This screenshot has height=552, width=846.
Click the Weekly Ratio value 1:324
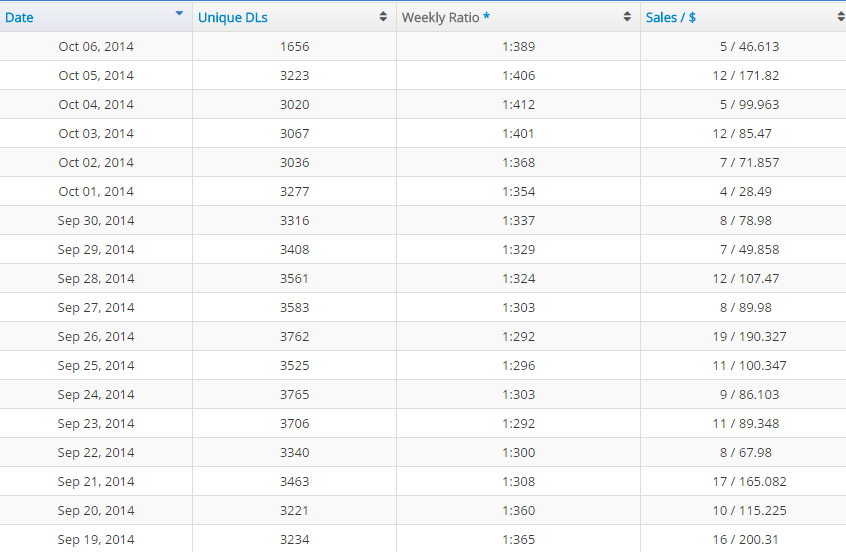pyautogui.click(x=518, y=278)
